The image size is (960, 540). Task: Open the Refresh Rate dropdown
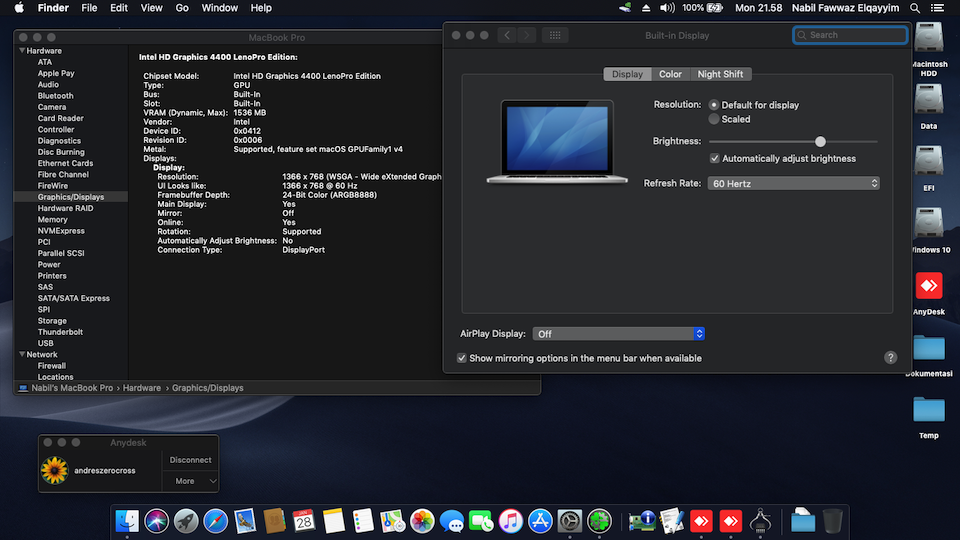point(793,183)
